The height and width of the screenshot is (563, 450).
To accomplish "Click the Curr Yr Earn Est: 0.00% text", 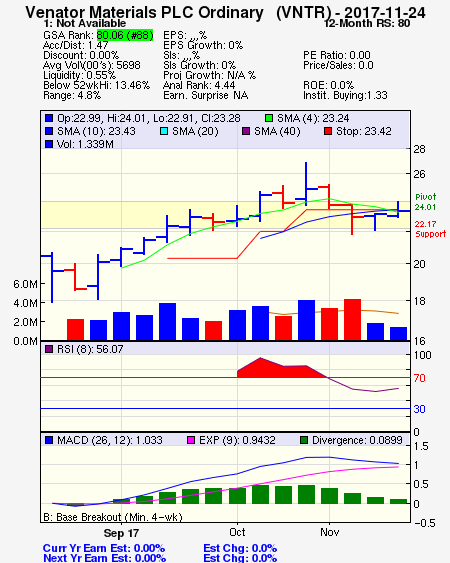I will 104,548.
